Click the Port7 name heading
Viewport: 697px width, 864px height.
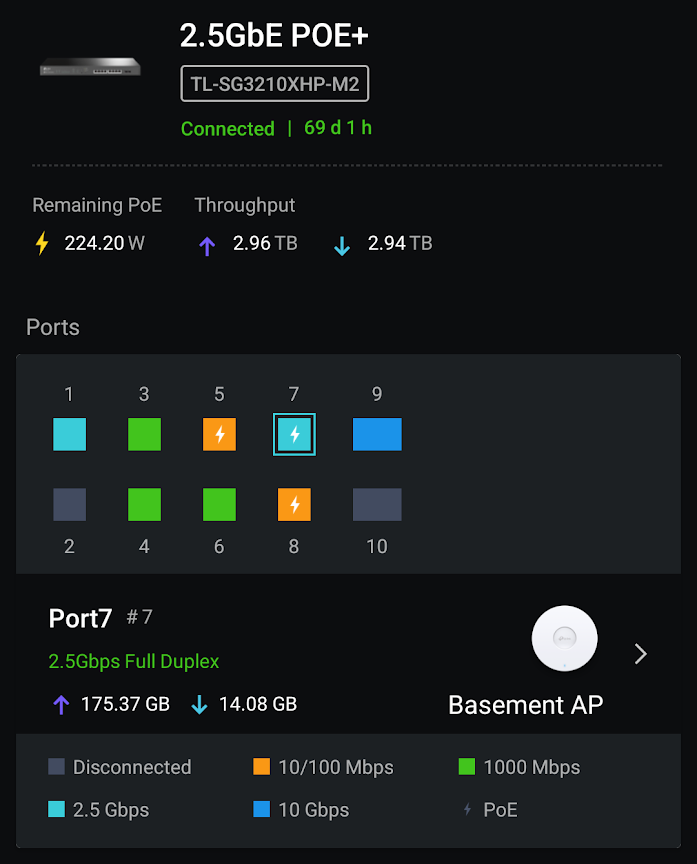coord(80,618)
